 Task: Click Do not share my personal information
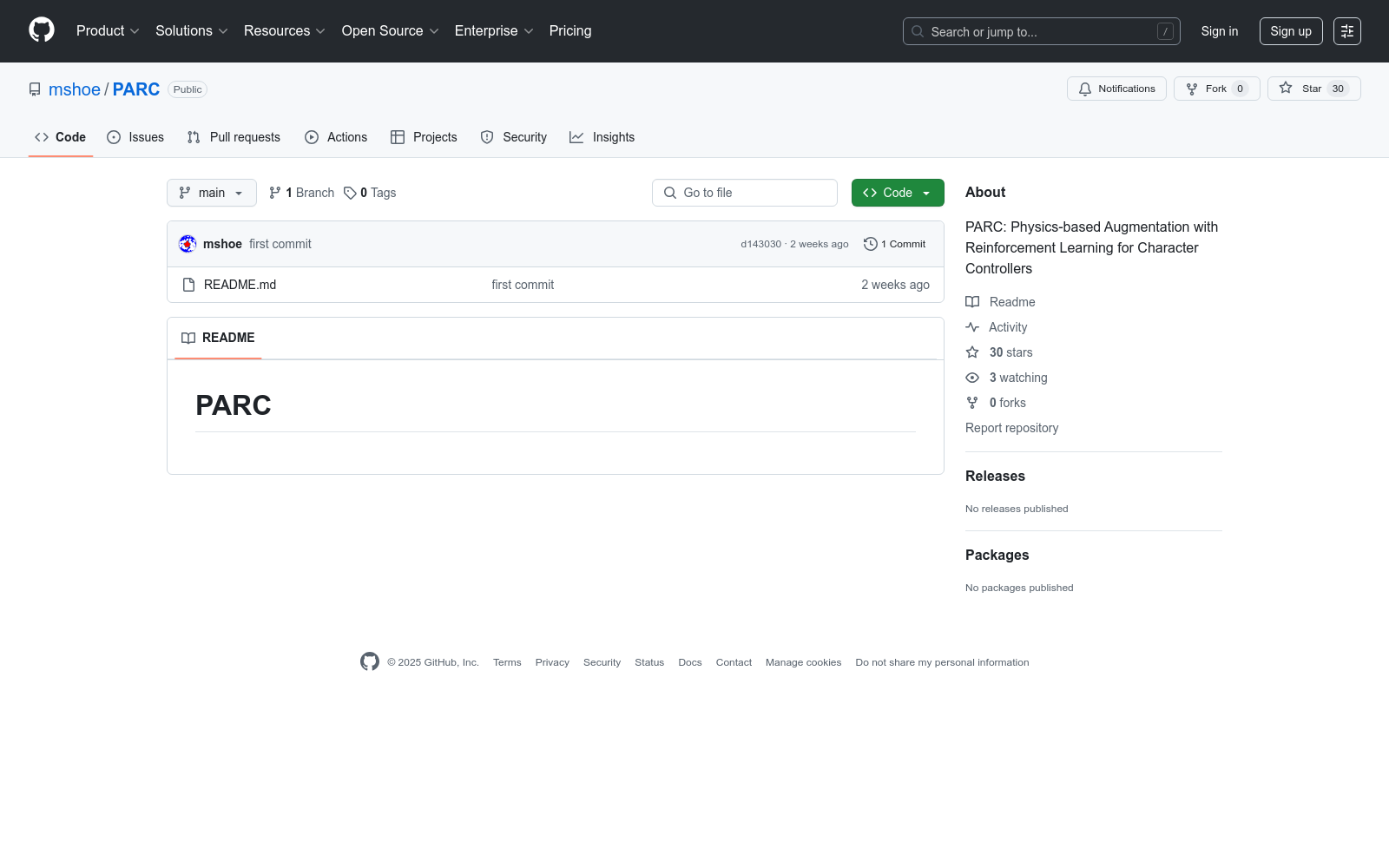point(942,662)
